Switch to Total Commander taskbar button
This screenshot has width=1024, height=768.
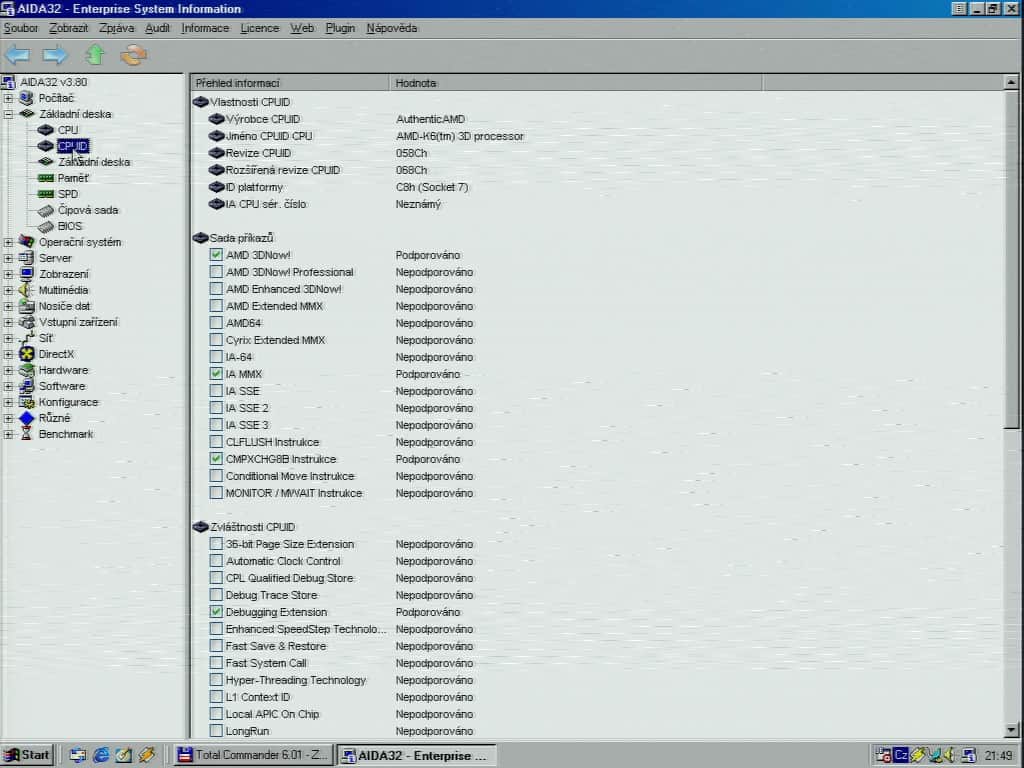point(253,755)
